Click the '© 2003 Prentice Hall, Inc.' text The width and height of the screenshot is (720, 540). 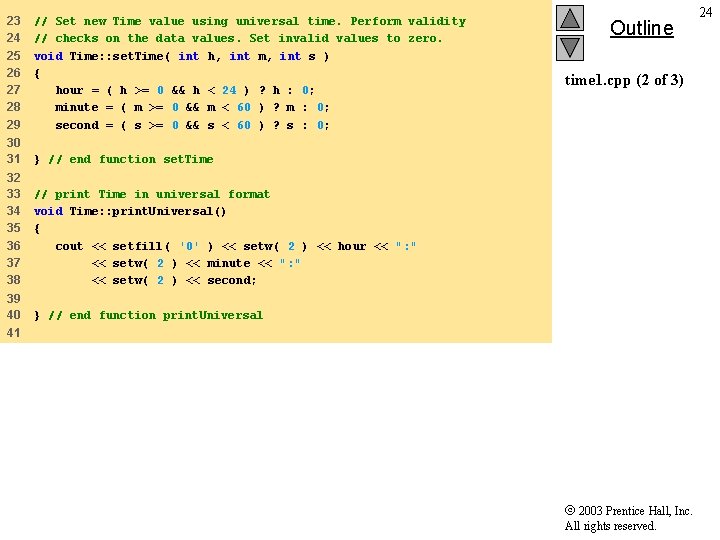click(x=628, y=511)
